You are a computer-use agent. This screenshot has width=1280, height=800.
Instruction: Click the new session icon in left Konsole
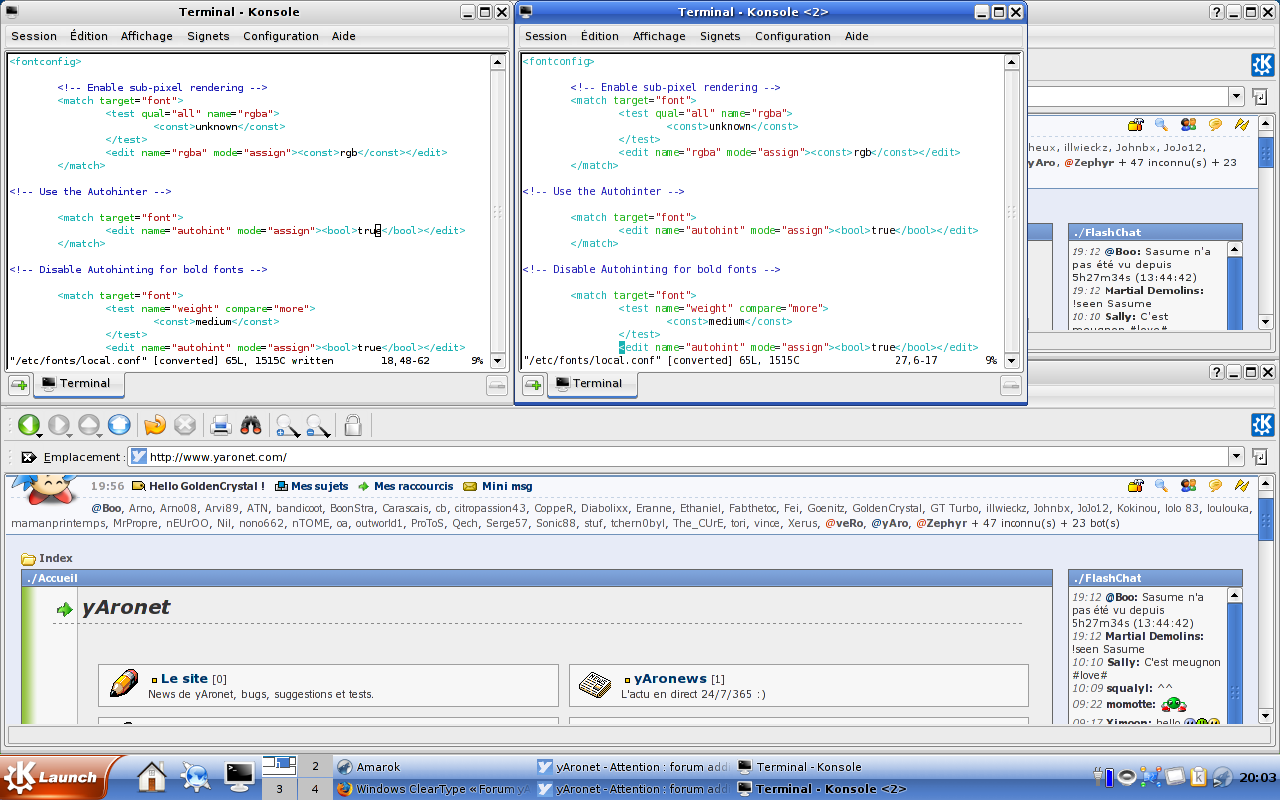coord(19,384)
